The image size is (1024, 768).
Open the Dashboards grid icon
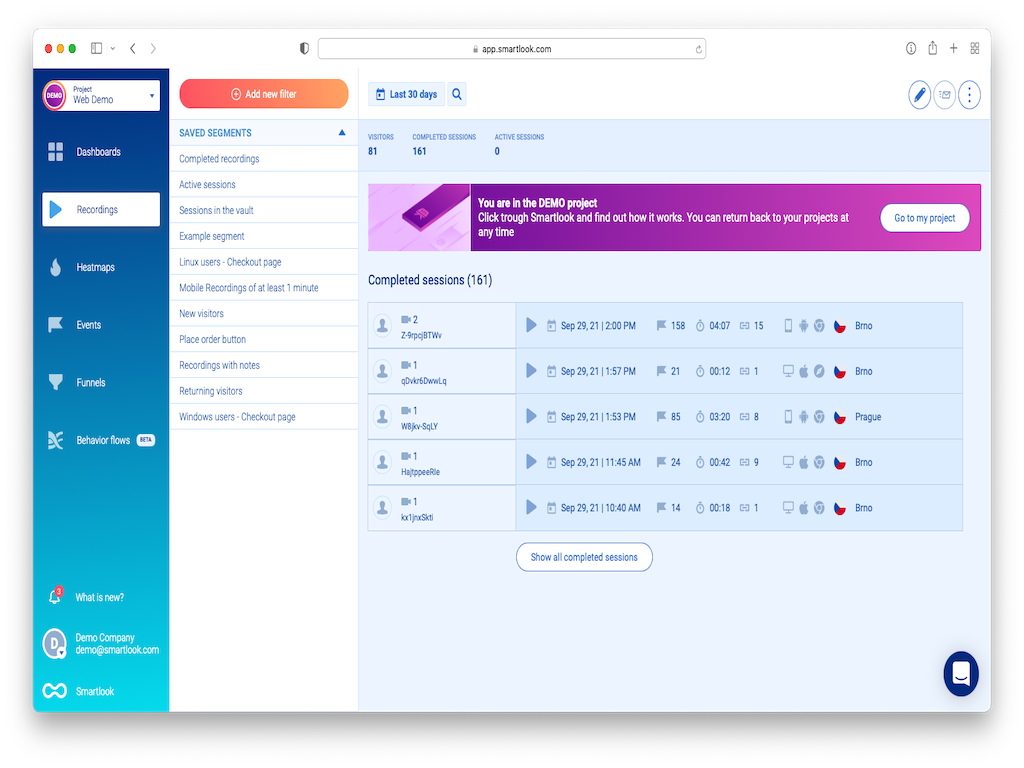pos(56,152)
